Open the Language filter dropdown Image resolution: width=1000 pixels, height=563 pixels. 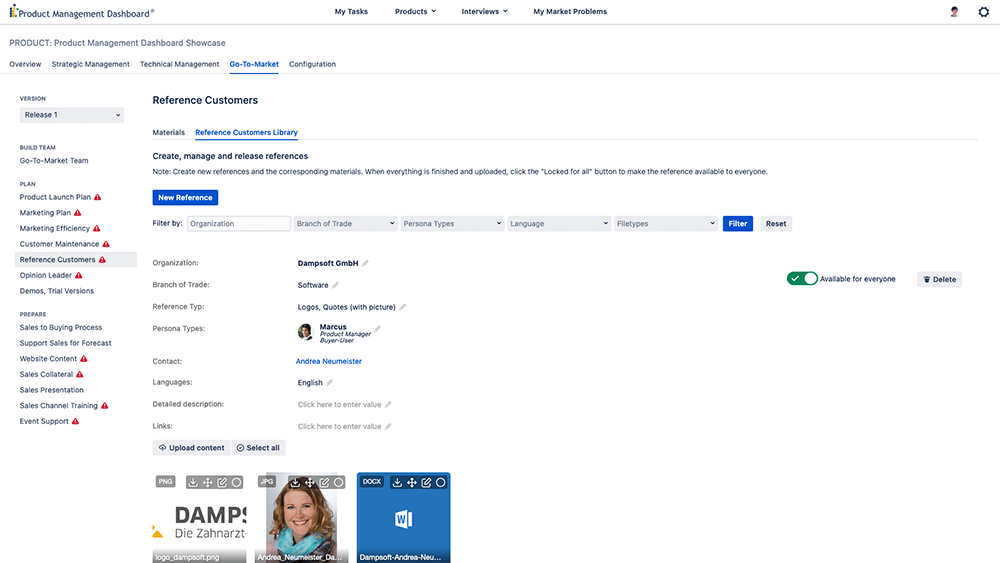pos(559,224)
